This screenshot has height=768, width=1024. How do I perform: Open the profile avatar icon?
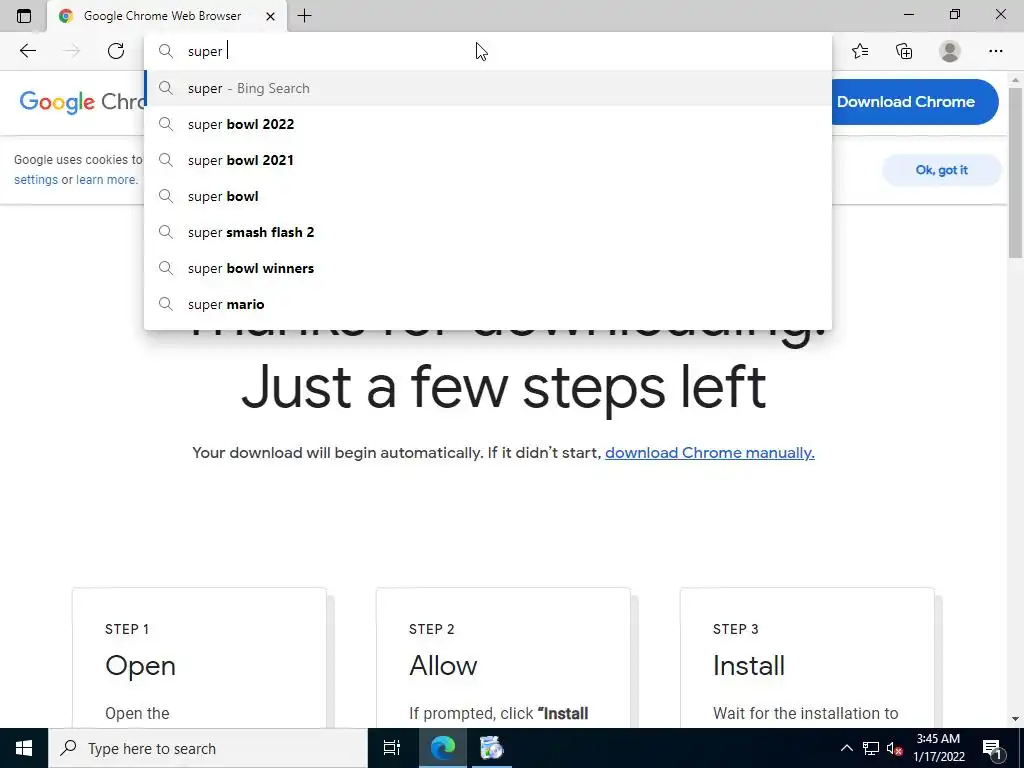(950, 51)
